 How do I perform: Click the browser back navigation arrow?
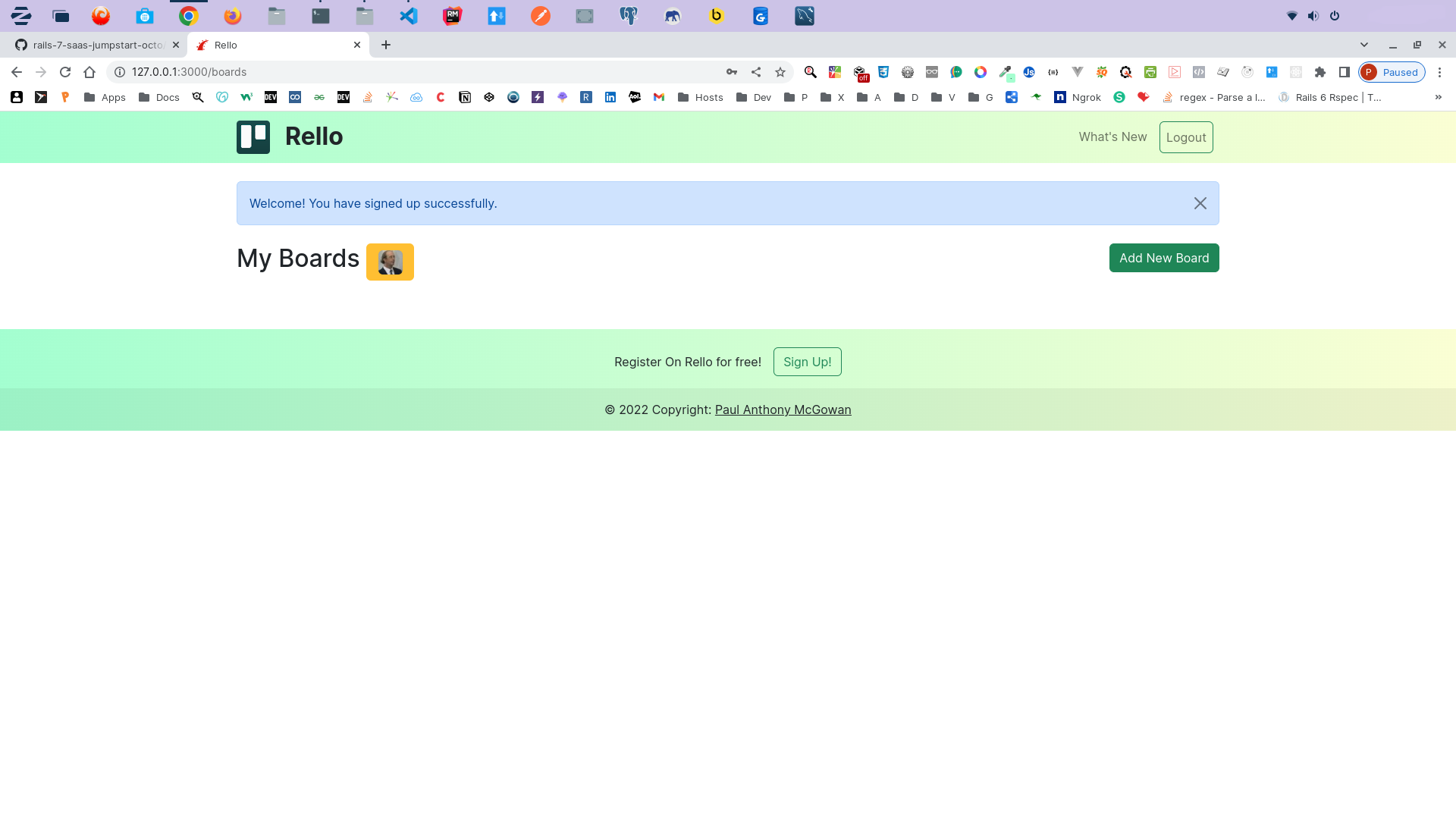tap(16, 72)
